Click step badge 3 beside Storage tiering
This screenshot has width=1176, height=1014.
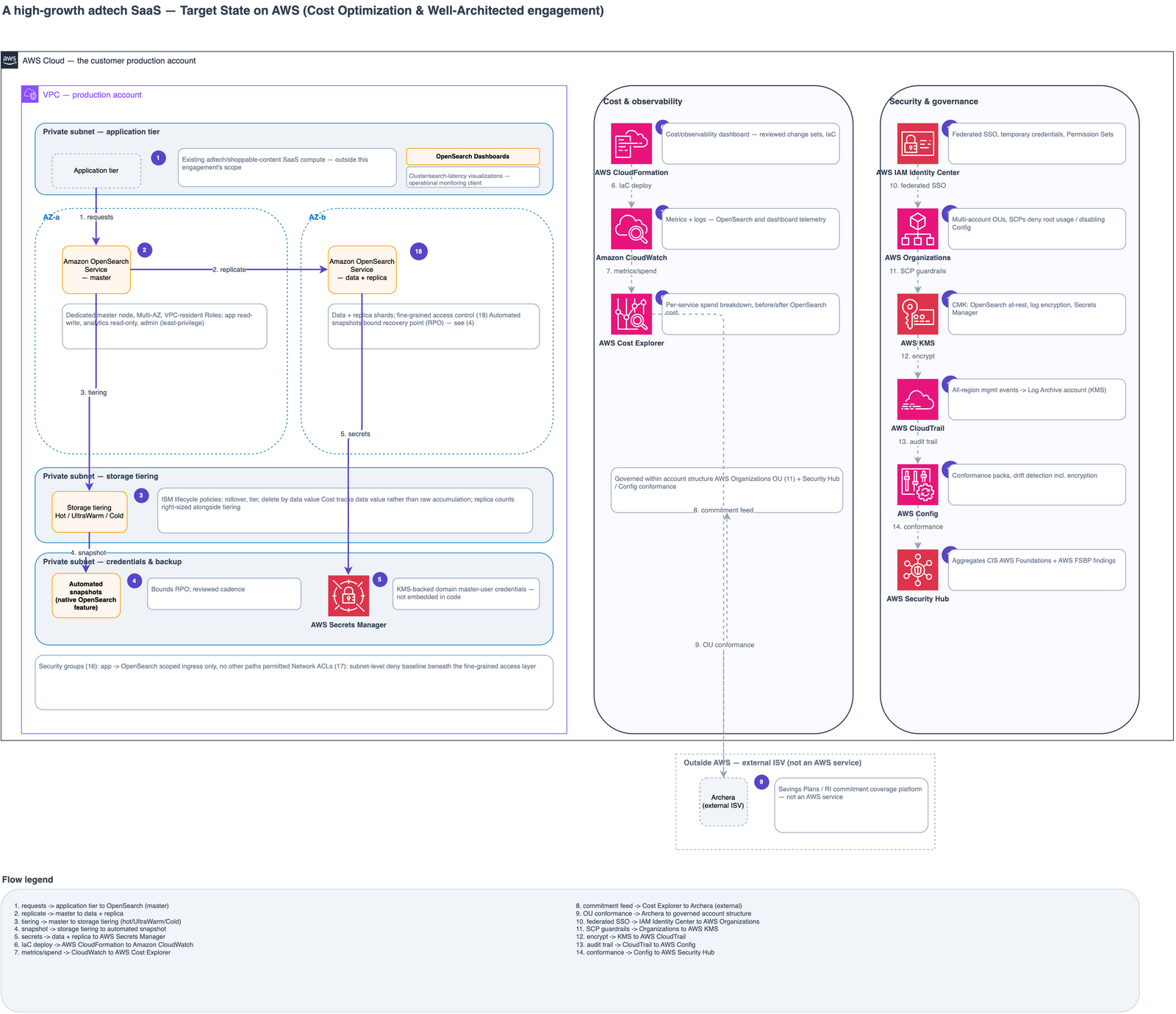(x=141, y=496)
